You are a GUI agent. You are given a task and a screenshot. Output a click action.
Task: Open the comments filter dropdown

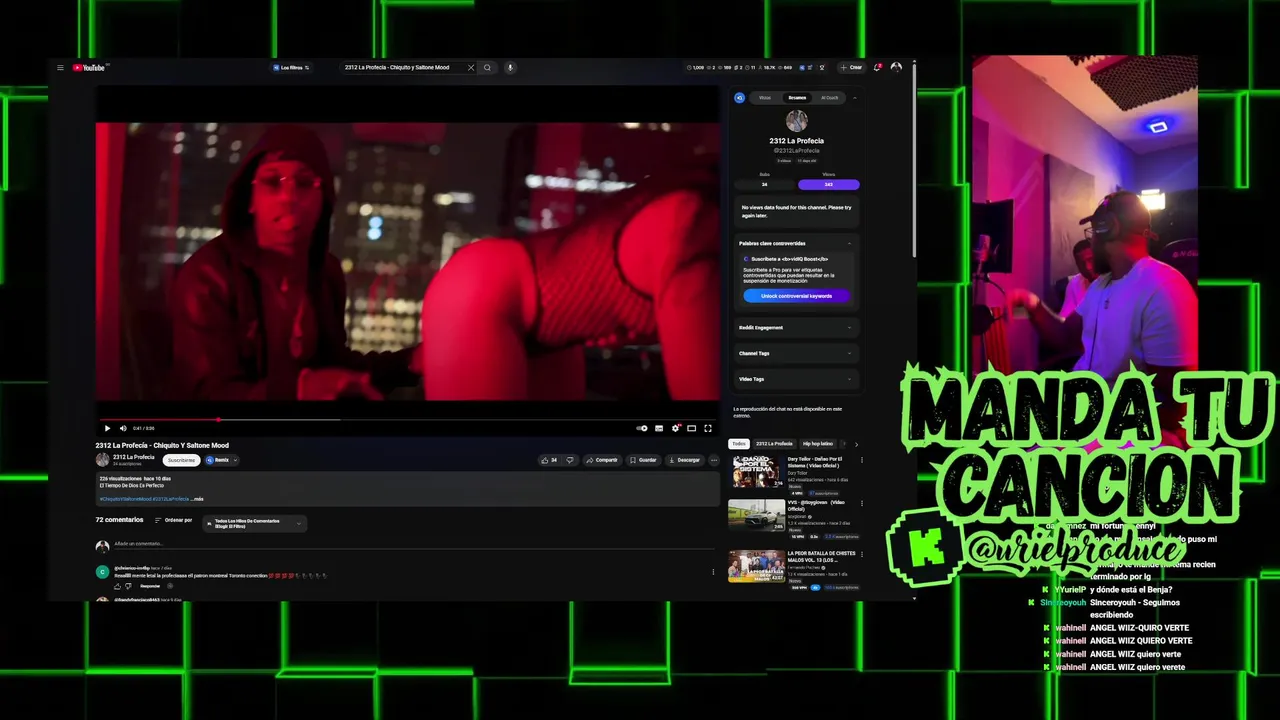254,523
